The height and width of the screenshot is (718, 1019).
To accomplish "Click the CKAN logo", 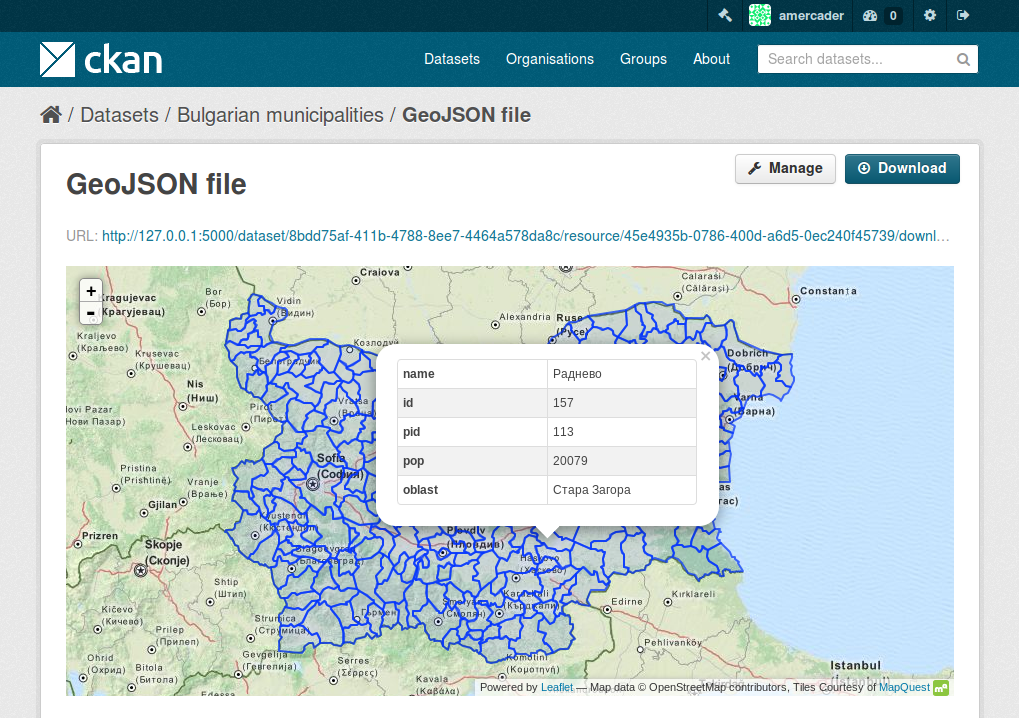I will [101, 59].
